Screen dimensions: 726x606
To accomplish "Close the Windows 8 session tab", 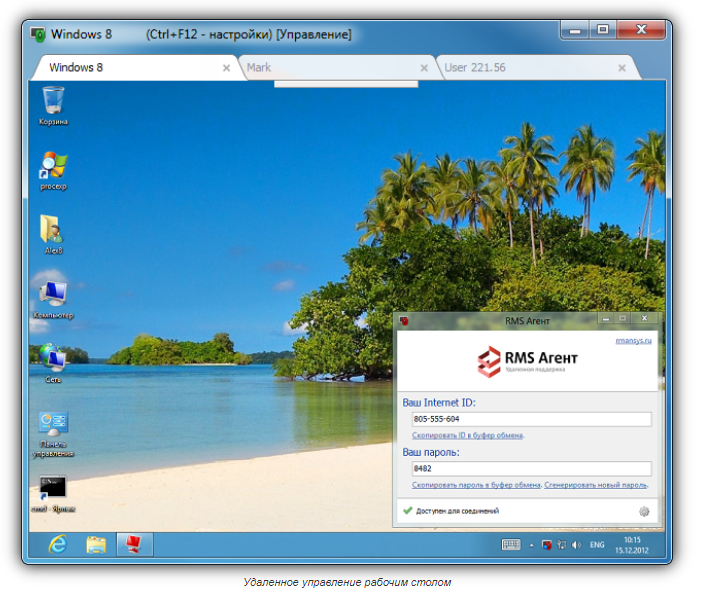I will click(226, 68).
